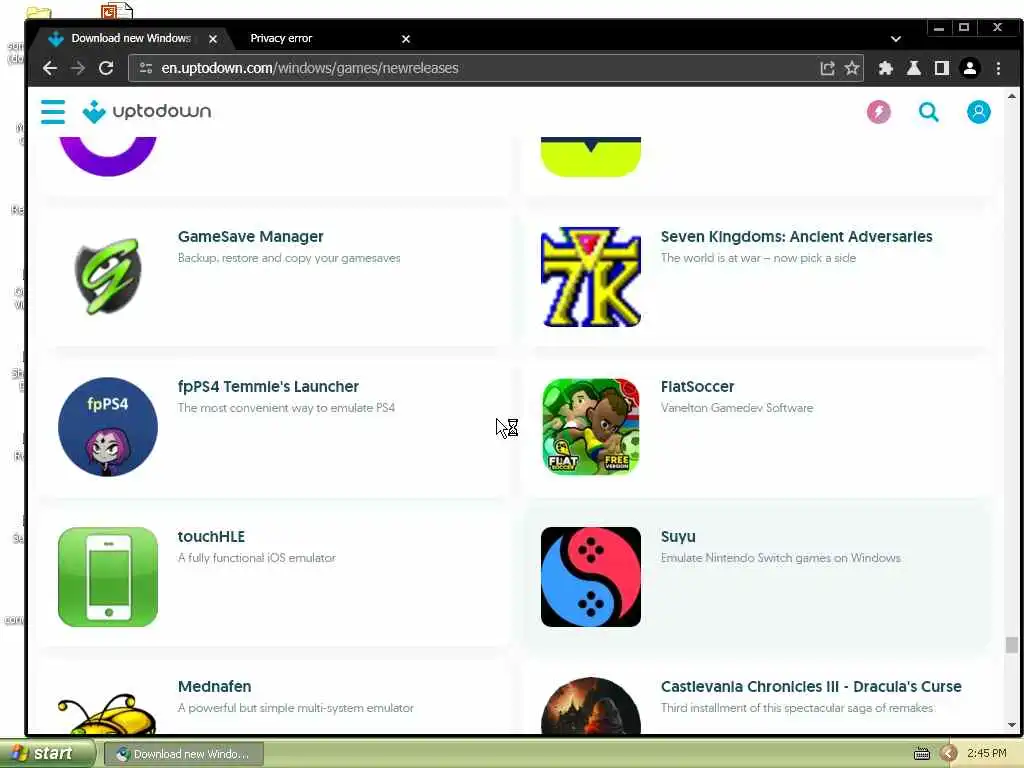Open Seven Kingdoms 7K icon

[590, 277]
